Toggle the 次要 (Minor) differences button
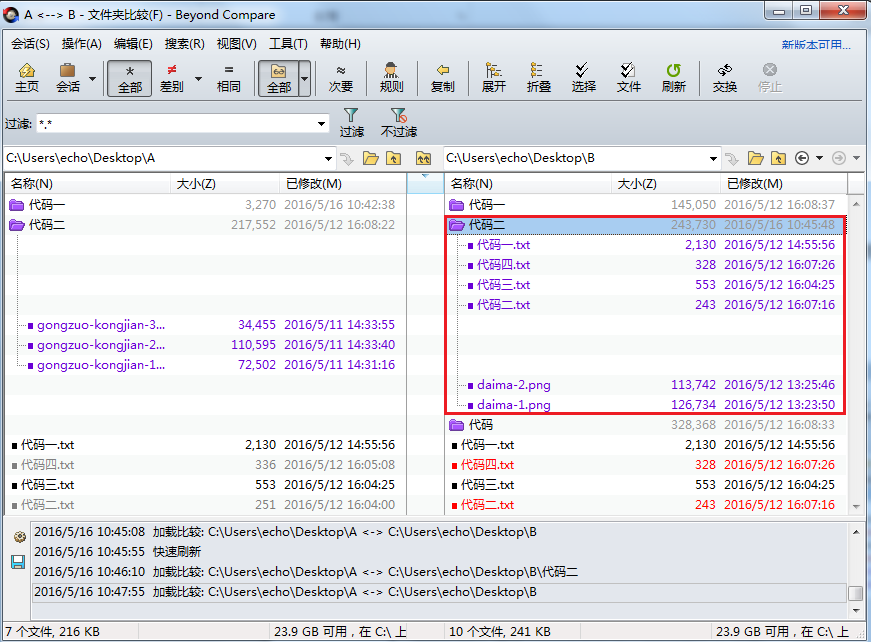The height and width of the screenshot is (642, 871). click(x=341, y=77)
